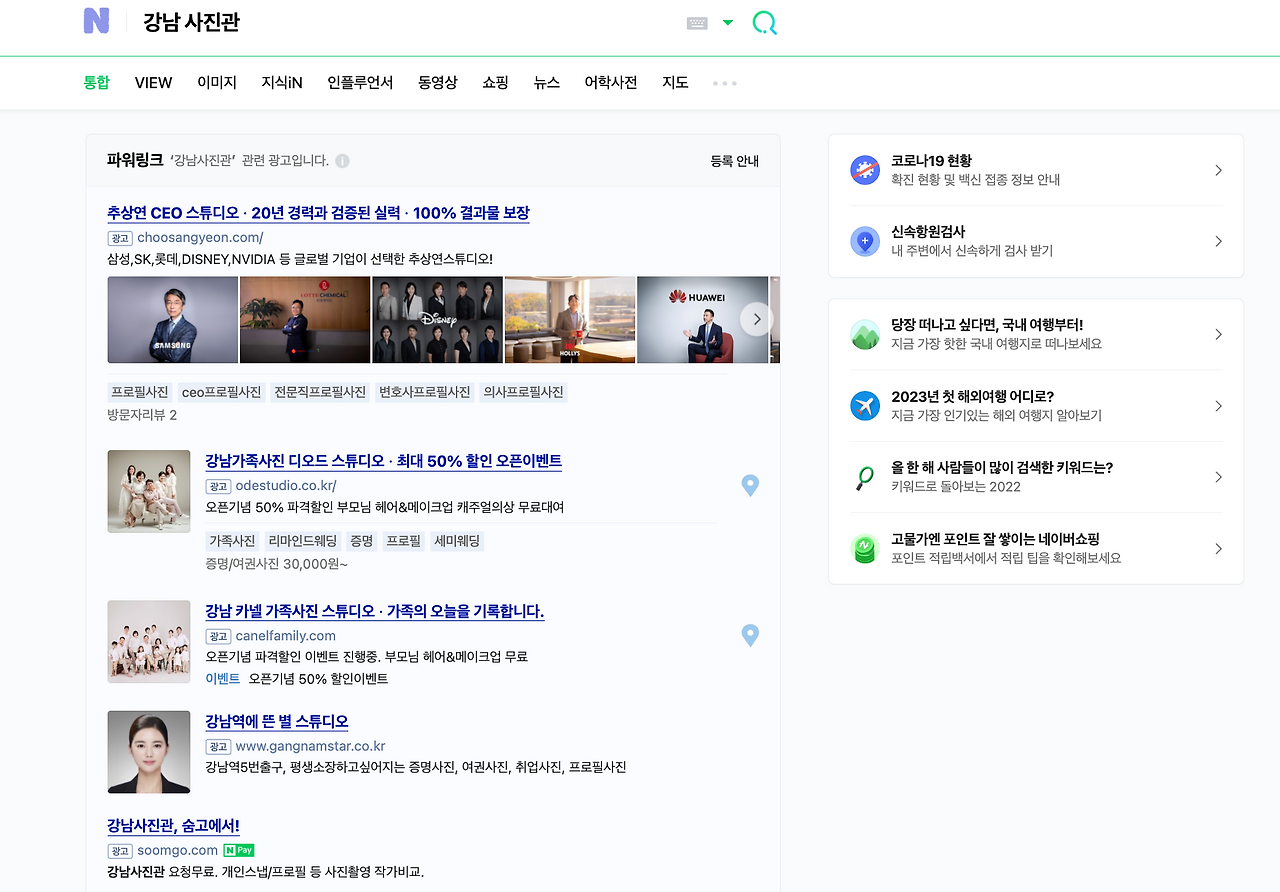
Task: Open the Disney group photo thumbnail
Action: (x=438, y=320)
